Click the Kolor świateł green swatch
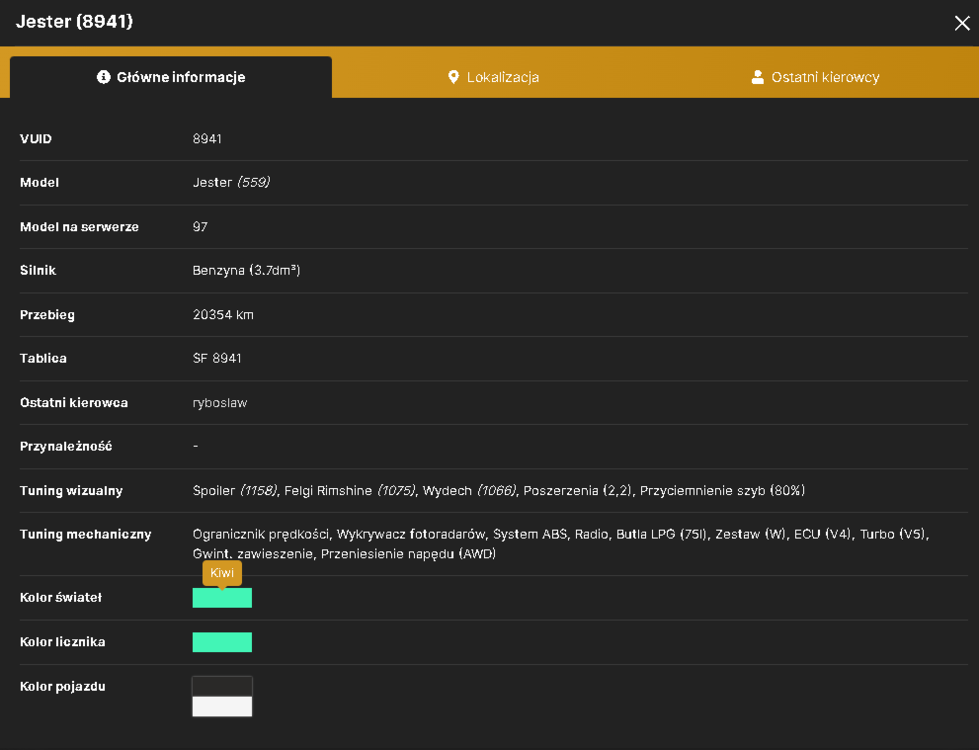The height and width of the screenshot is (750, 979). pos(222,598)
